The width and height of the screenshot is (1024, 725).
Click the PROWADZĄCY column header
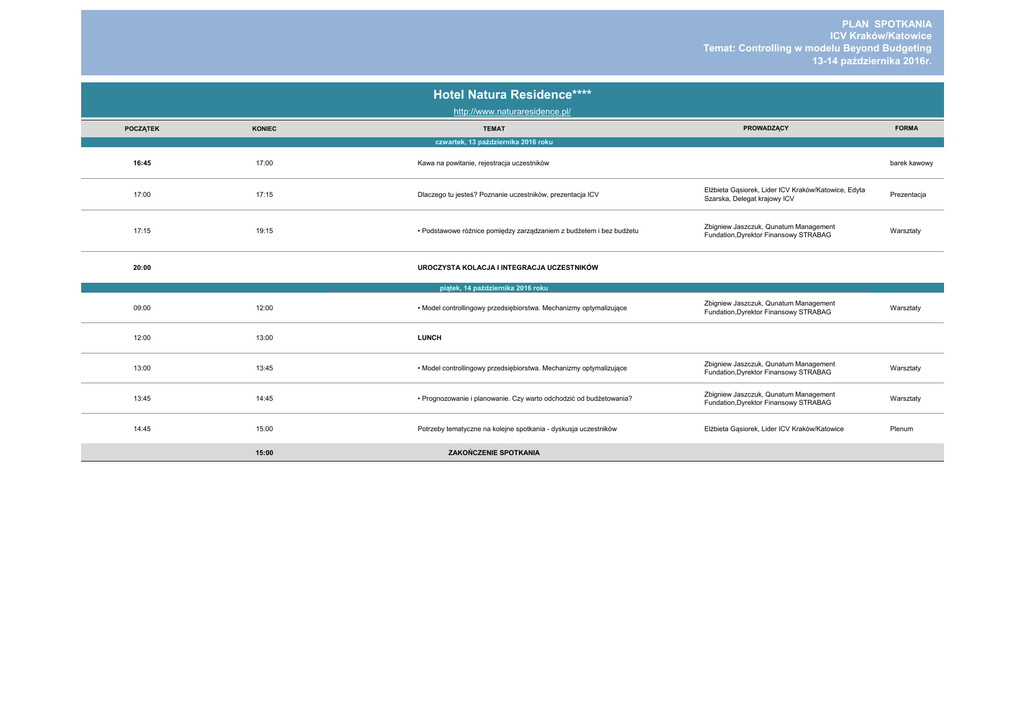[765, 128]
